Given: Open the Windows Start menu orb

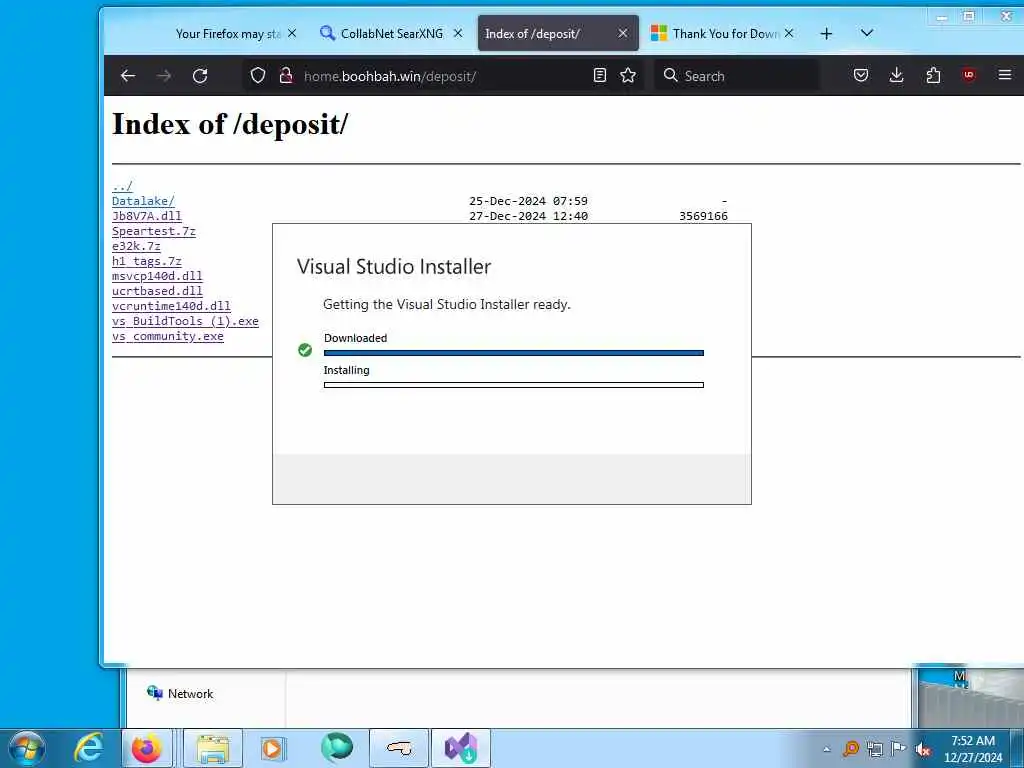Looking at the screenshot, I should 27,748.
